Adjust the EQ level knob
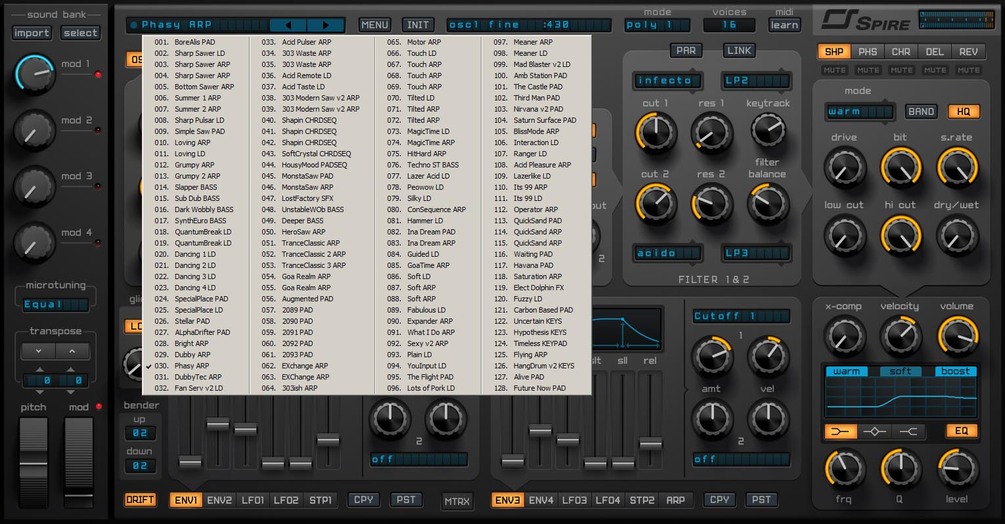Viewport: 1005px width, 524px height. (x=958, y=468)
